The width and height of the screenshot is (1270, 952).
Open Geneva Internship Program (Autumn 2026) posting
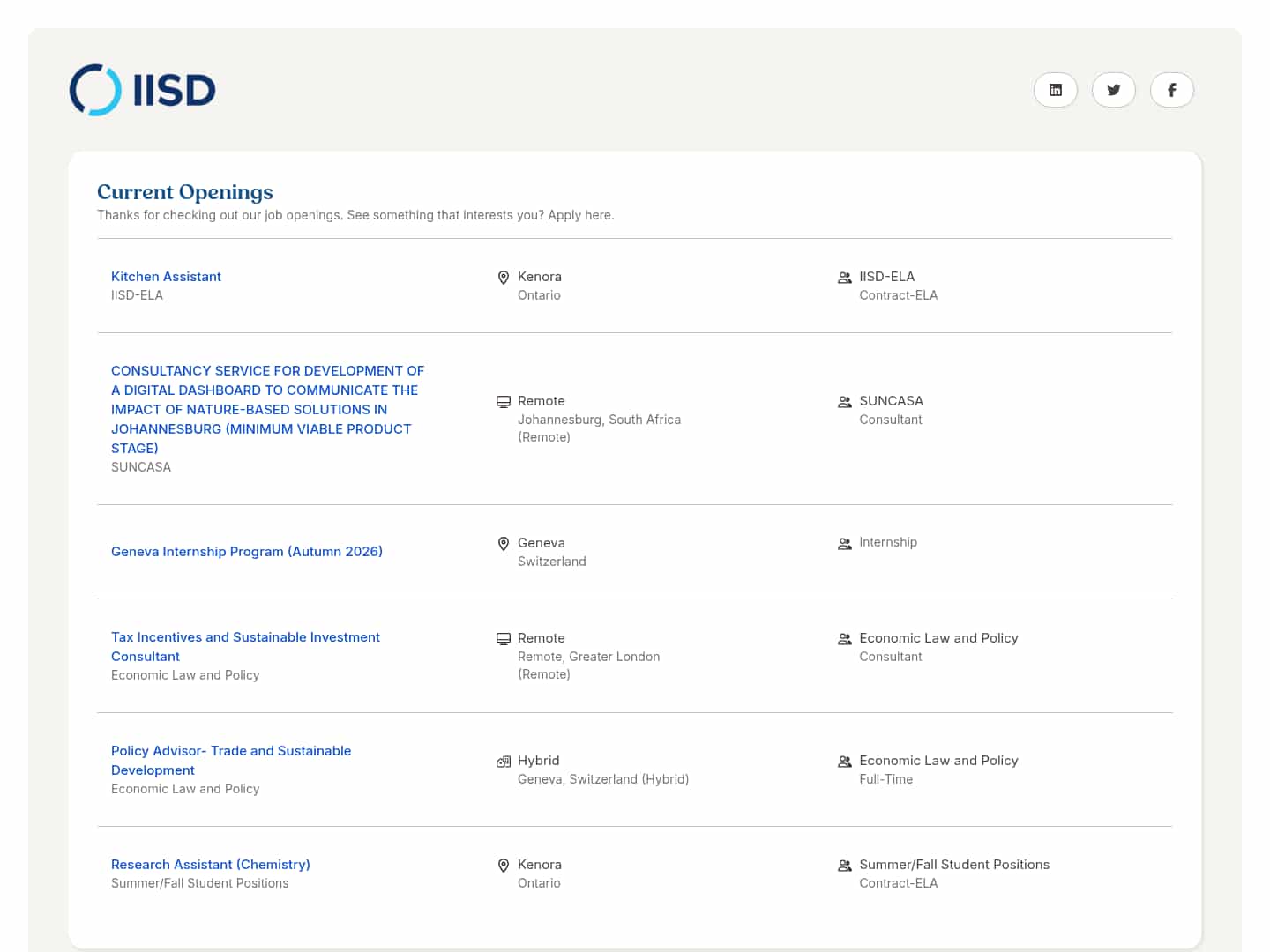(x=247, y=552)
